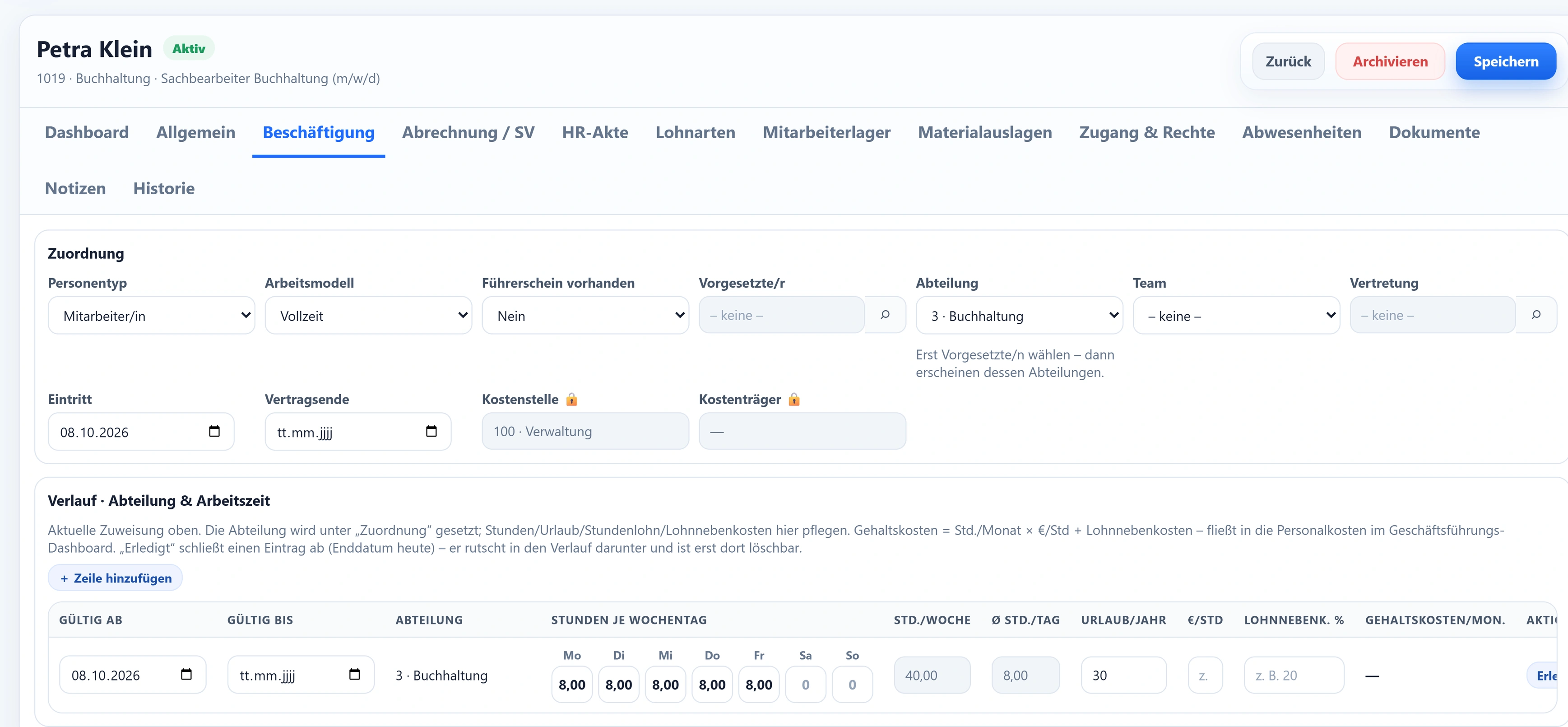Screen dimensions: 1568x727
Task: Click Vorgesetzte/r input field
Action: 782,315
